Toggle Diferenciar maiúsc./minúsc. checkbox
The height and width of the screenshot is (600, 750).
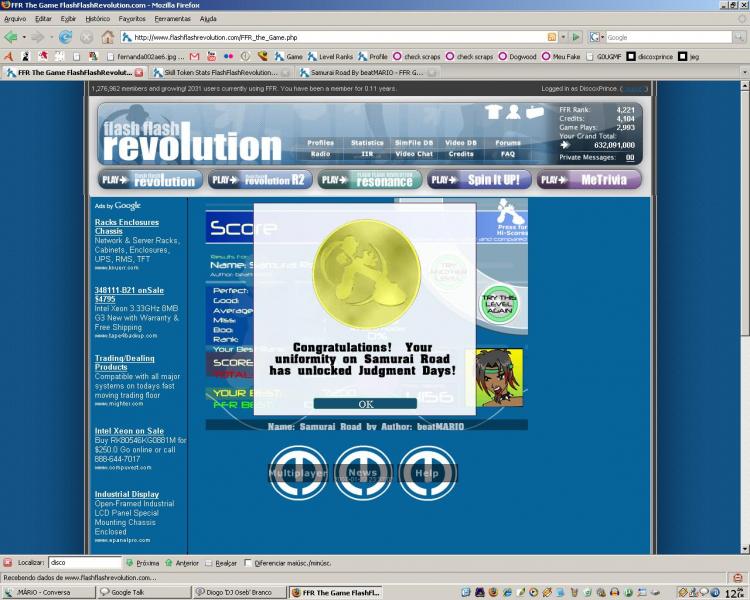point(248,563)
